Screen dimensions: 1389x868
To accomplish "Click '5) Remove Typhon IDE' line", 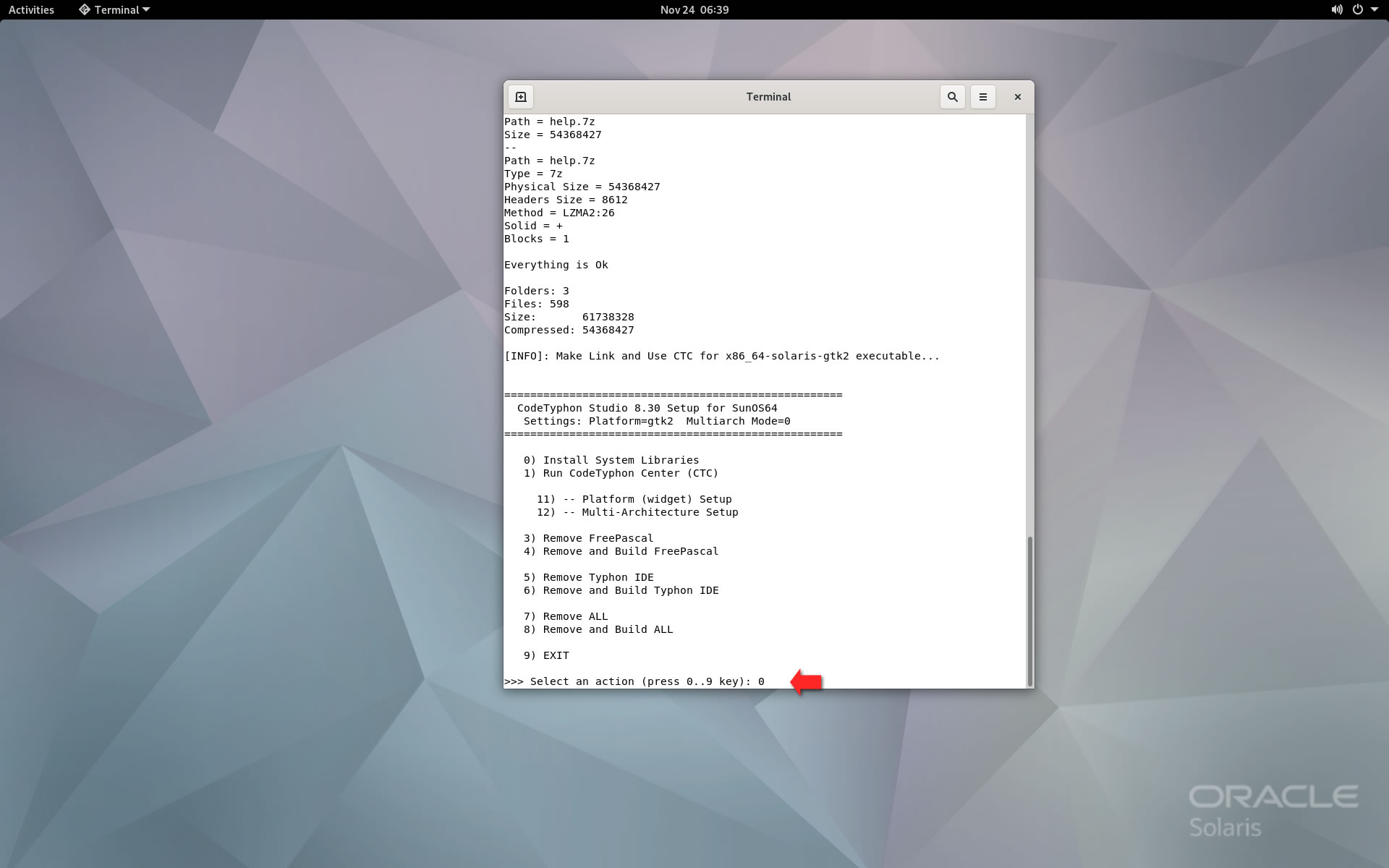I will [588, 577].
